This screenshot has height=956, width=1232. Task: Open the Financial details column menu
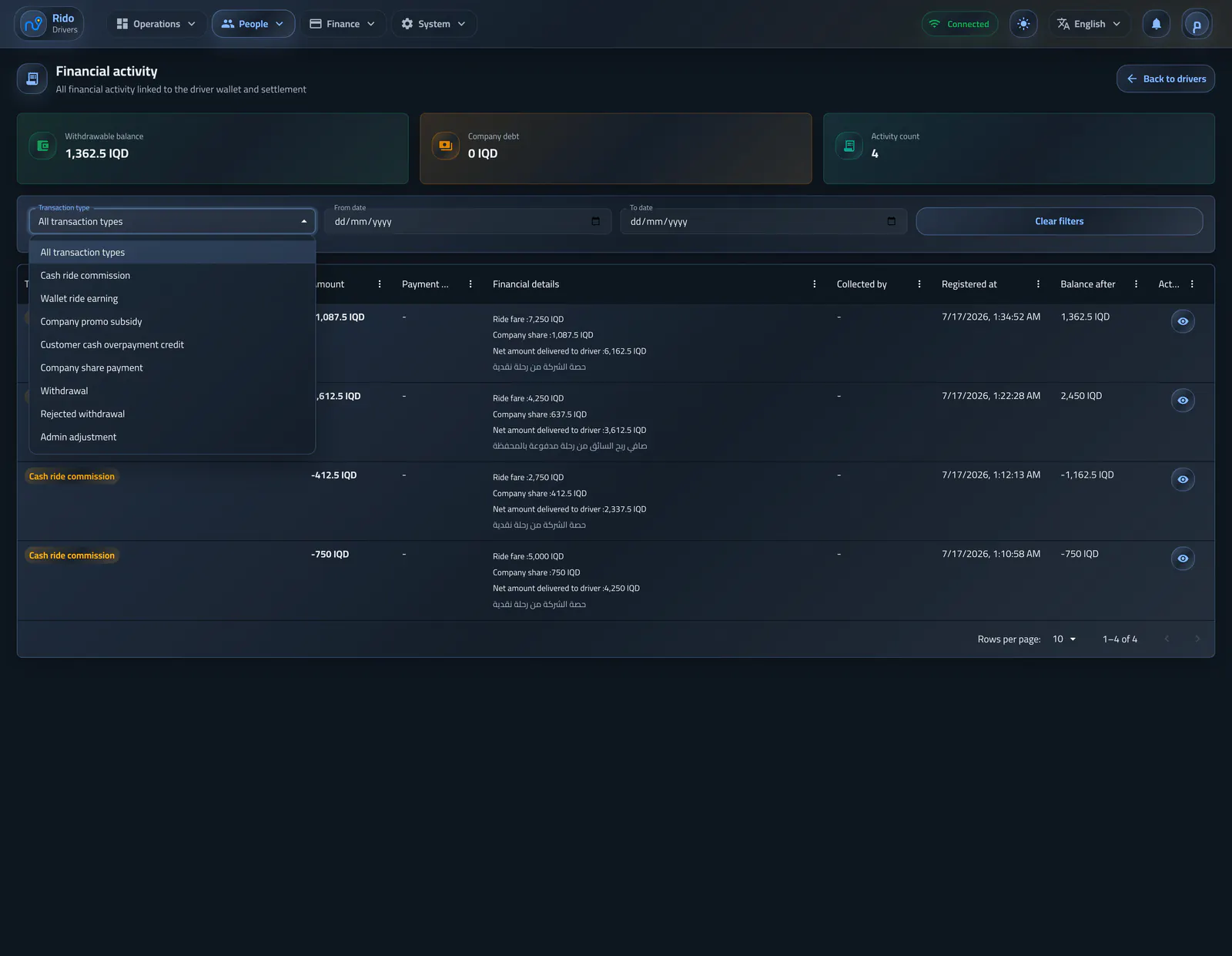coord(815,284)
